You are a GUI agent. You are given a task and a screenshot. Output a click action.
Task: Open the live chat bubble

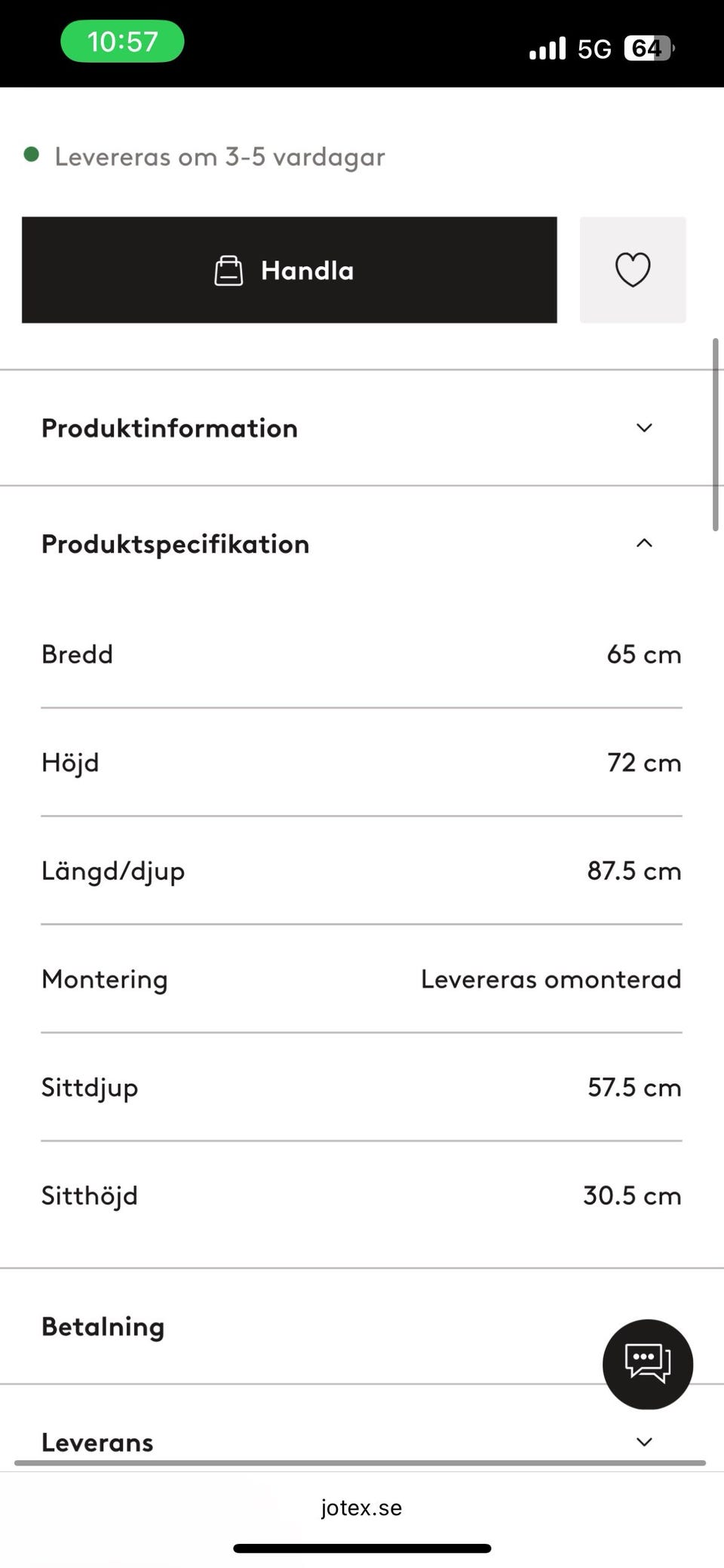pos(647,1364)
